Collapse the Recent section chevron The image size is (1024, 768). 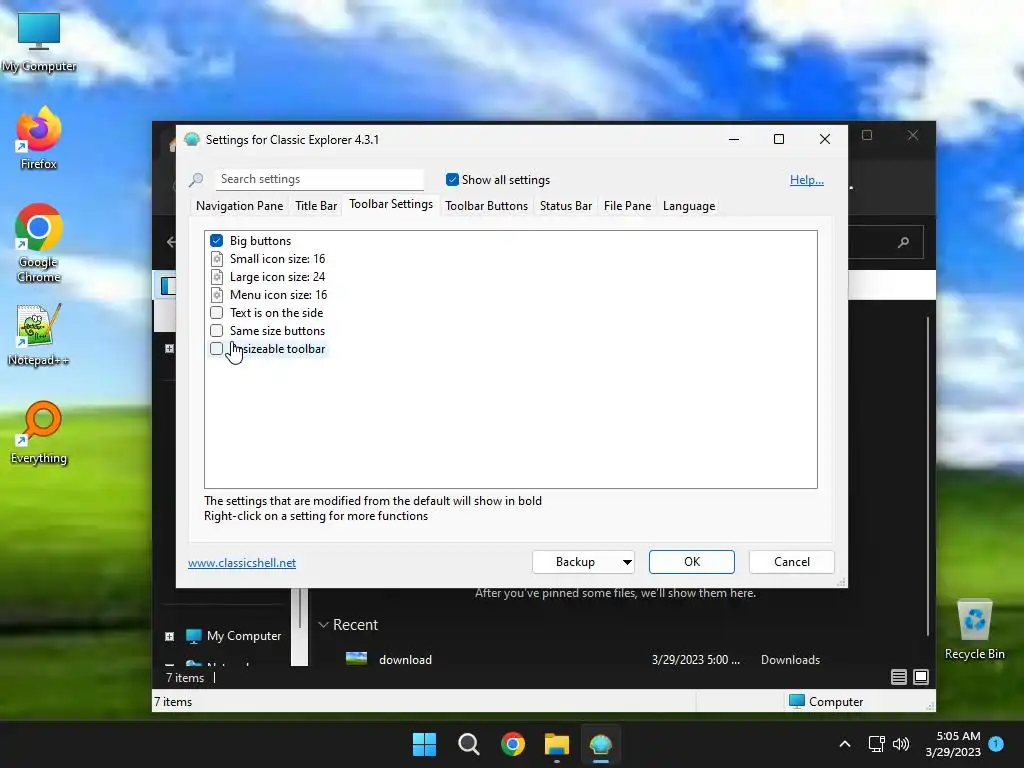click(323, 625)
